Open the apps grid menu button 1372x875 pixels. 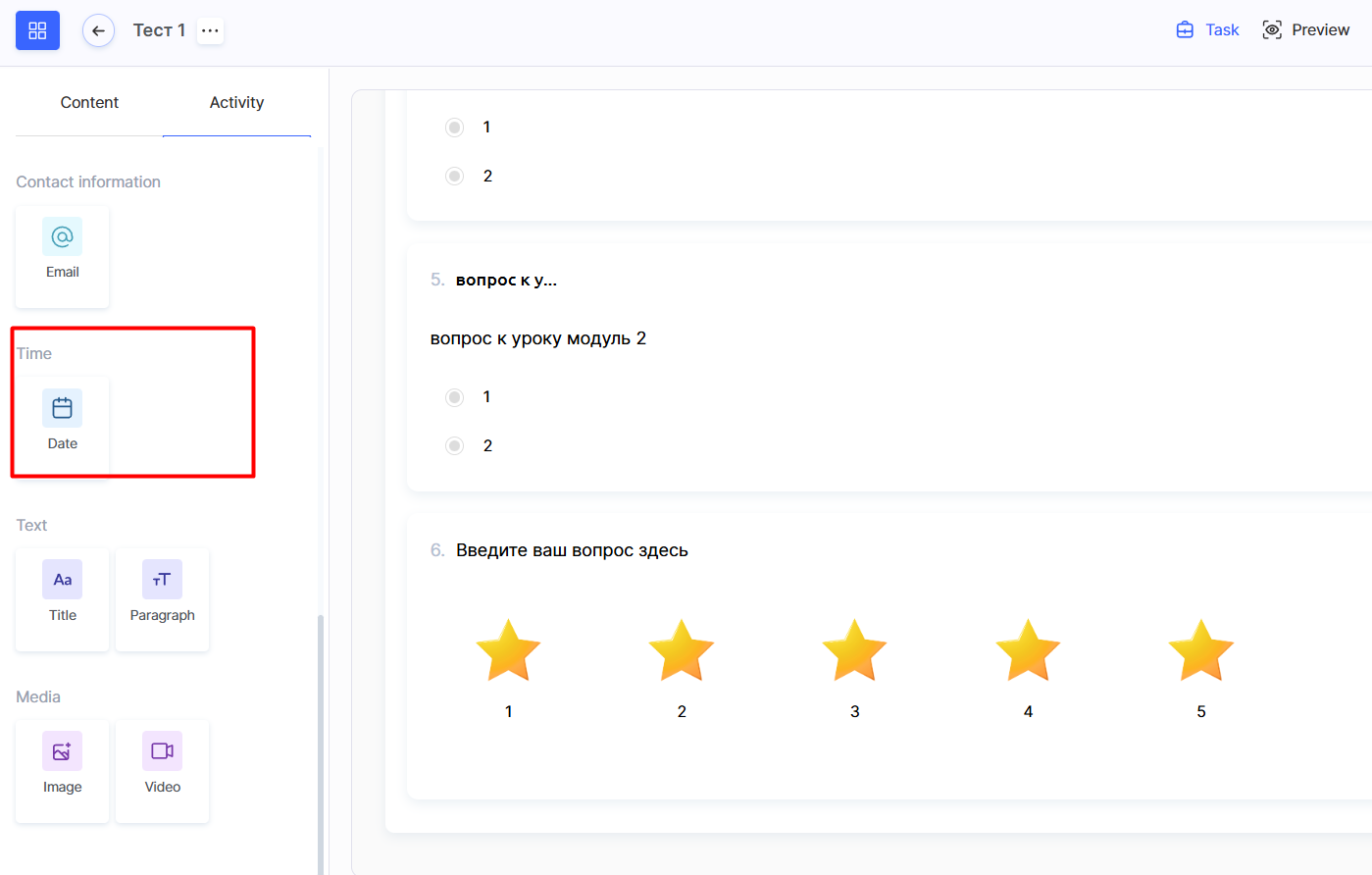click(x=37, y=30)
